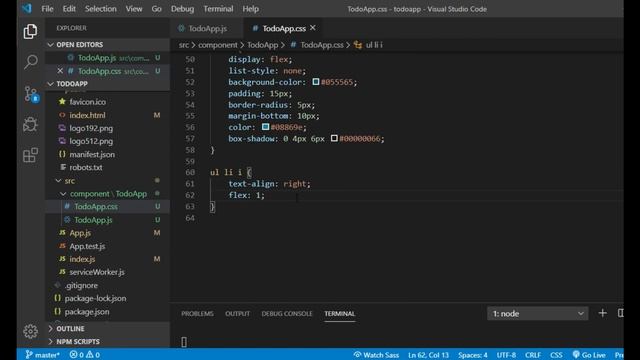Click the VS Code logo icon
Viewport: 640px width, 360px height.
click(x=27, y=9)
